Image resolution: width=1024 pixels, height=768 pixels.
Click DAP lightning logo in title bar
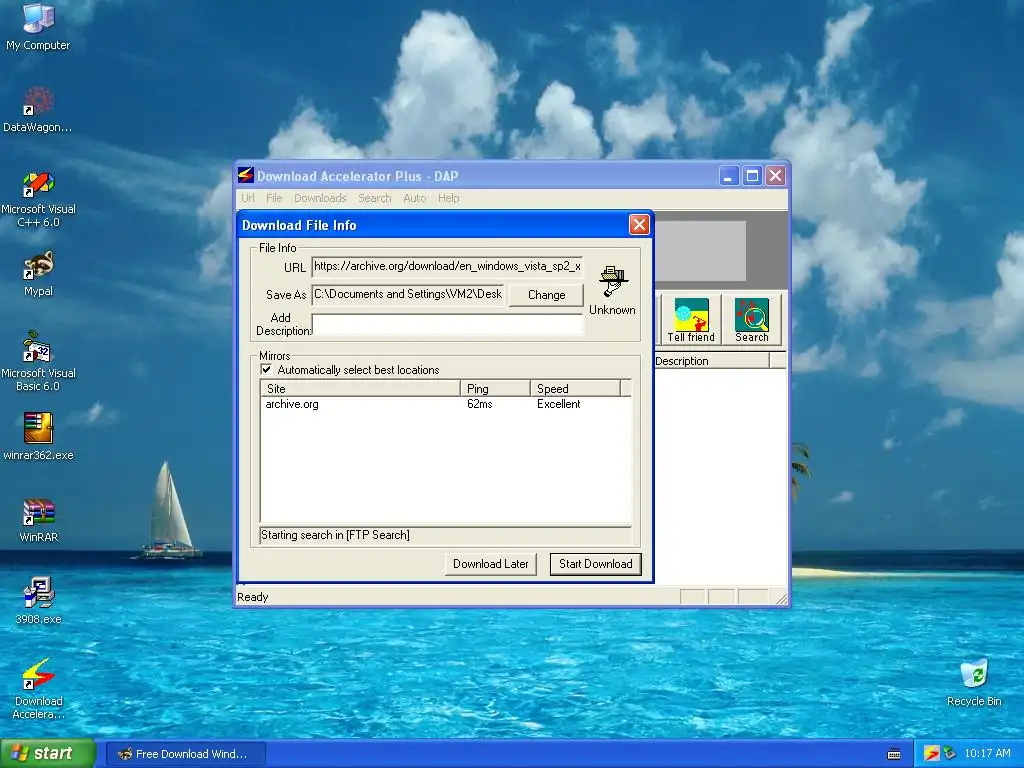click(x=246, y=175)
